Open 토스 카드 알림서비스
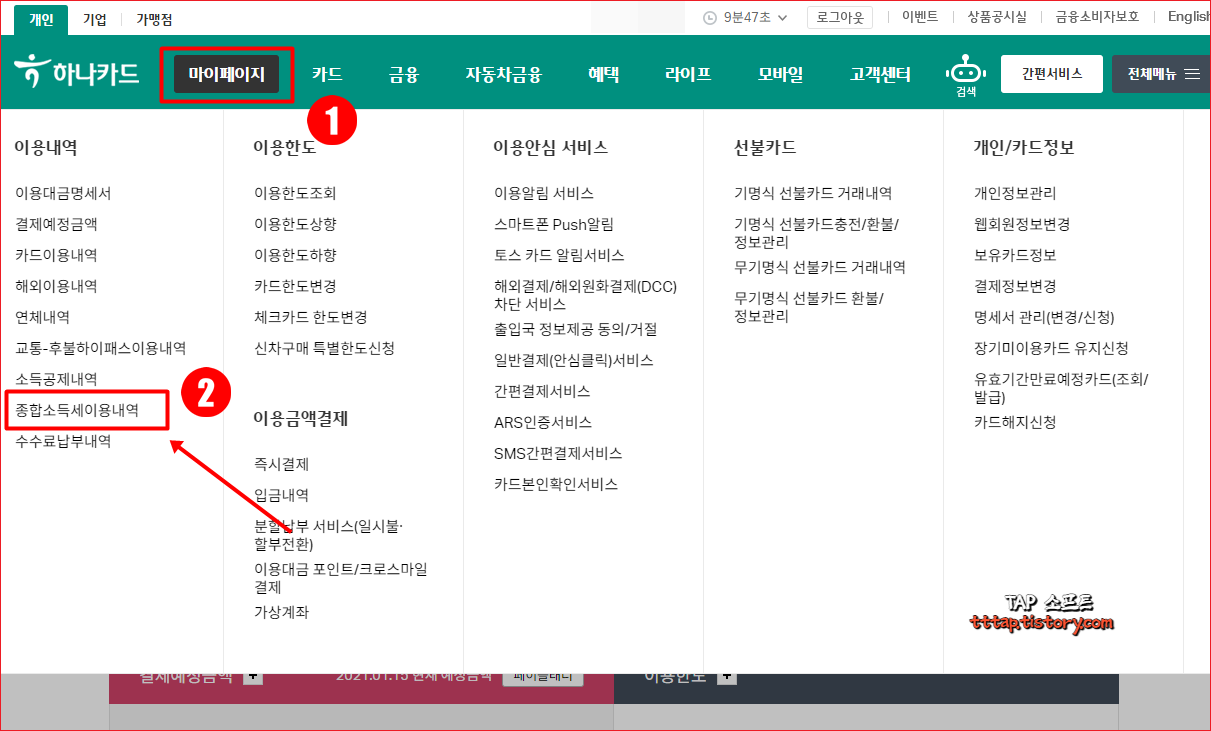The height and width of the screenshot is (731, 1211). click(x=559, y=255)
